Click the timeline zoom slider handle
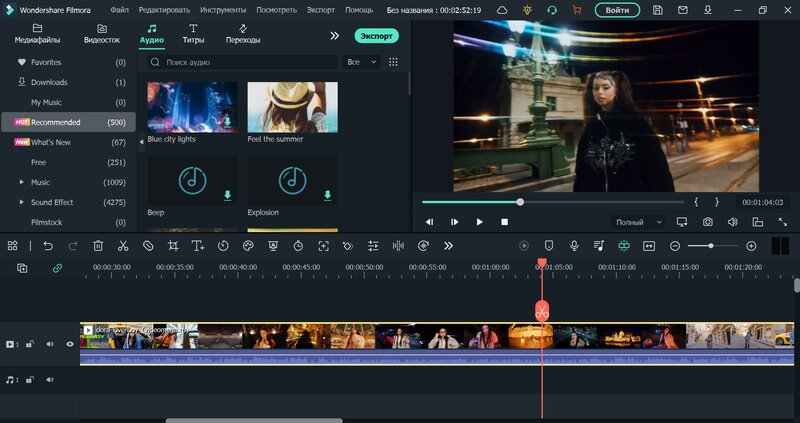 click(x=711, y=246)
